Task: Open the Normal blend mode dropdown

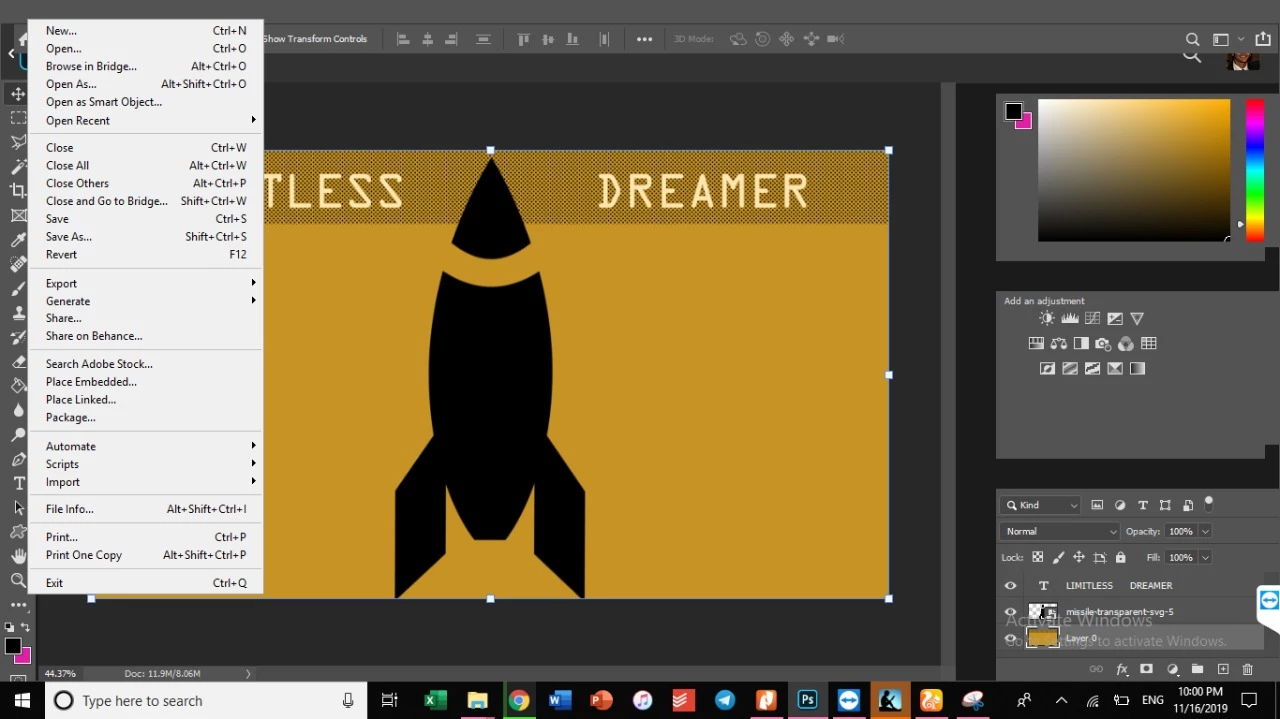Action: pyautogui.click(x=1059, y=531)
